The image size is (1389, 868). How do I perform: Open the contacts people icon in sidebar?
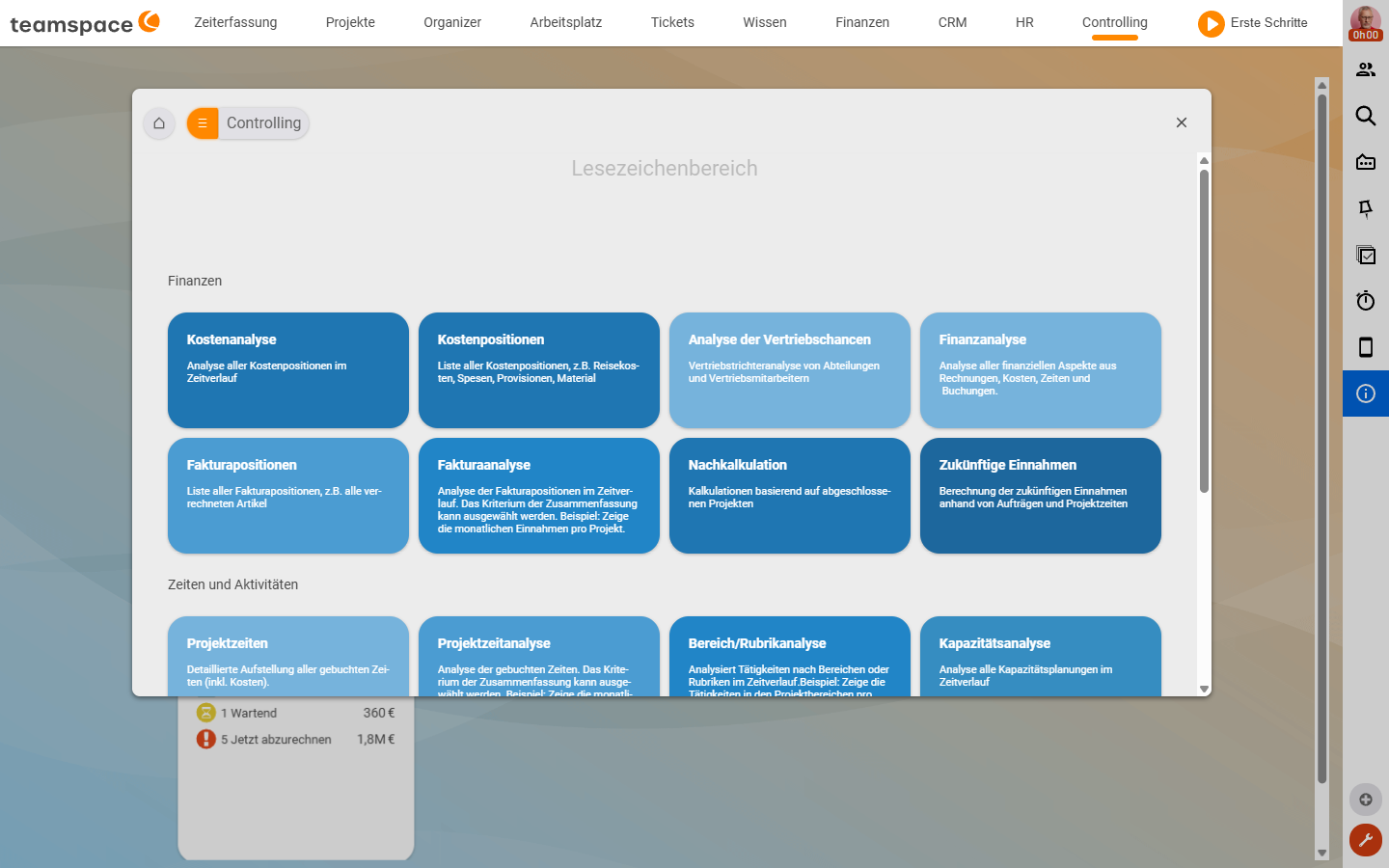pos(1366,69)
